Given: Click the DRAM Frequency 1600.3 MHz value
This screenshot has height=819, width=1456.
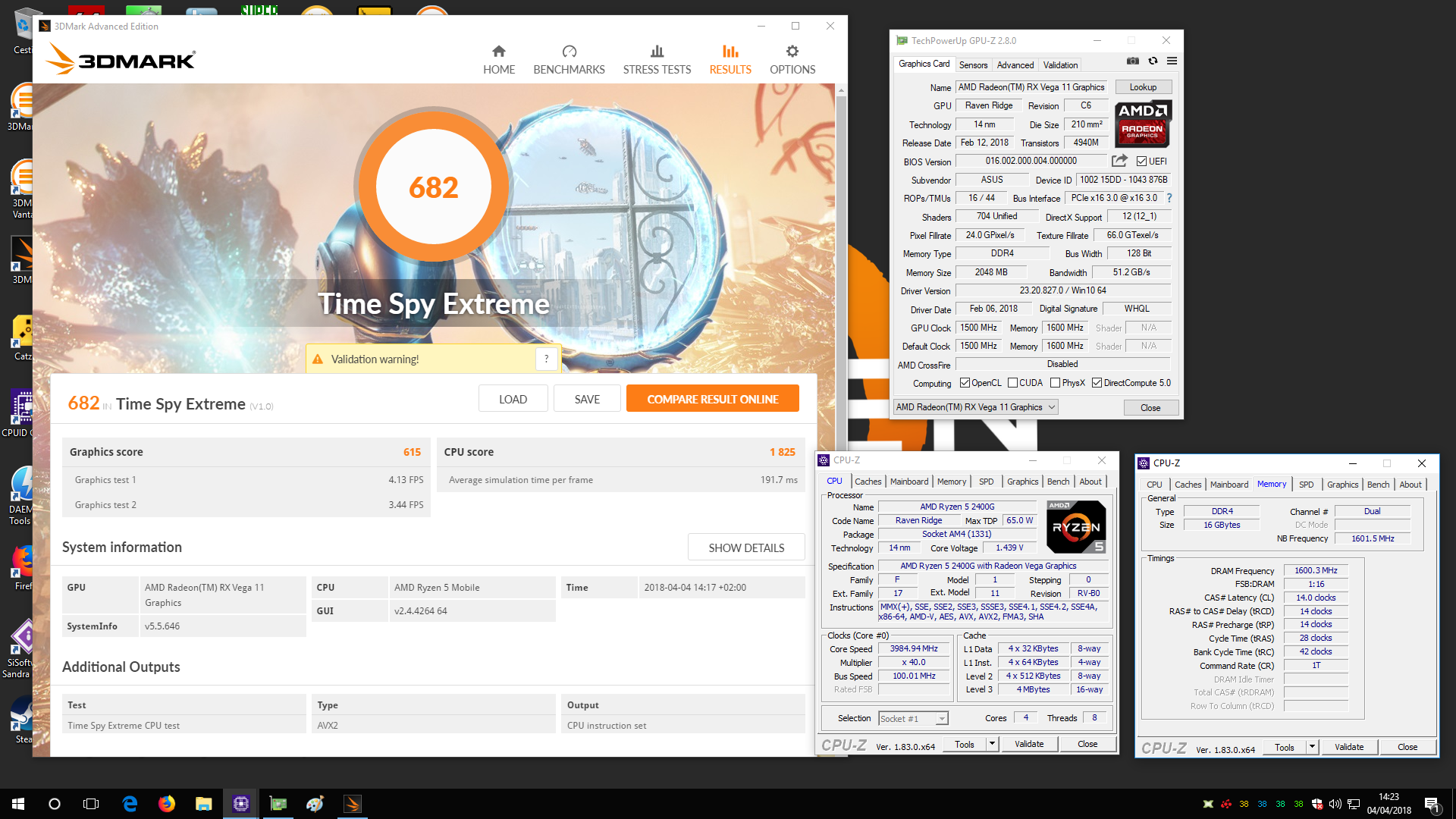Looking at the screenshot, I should (1316, 570).
